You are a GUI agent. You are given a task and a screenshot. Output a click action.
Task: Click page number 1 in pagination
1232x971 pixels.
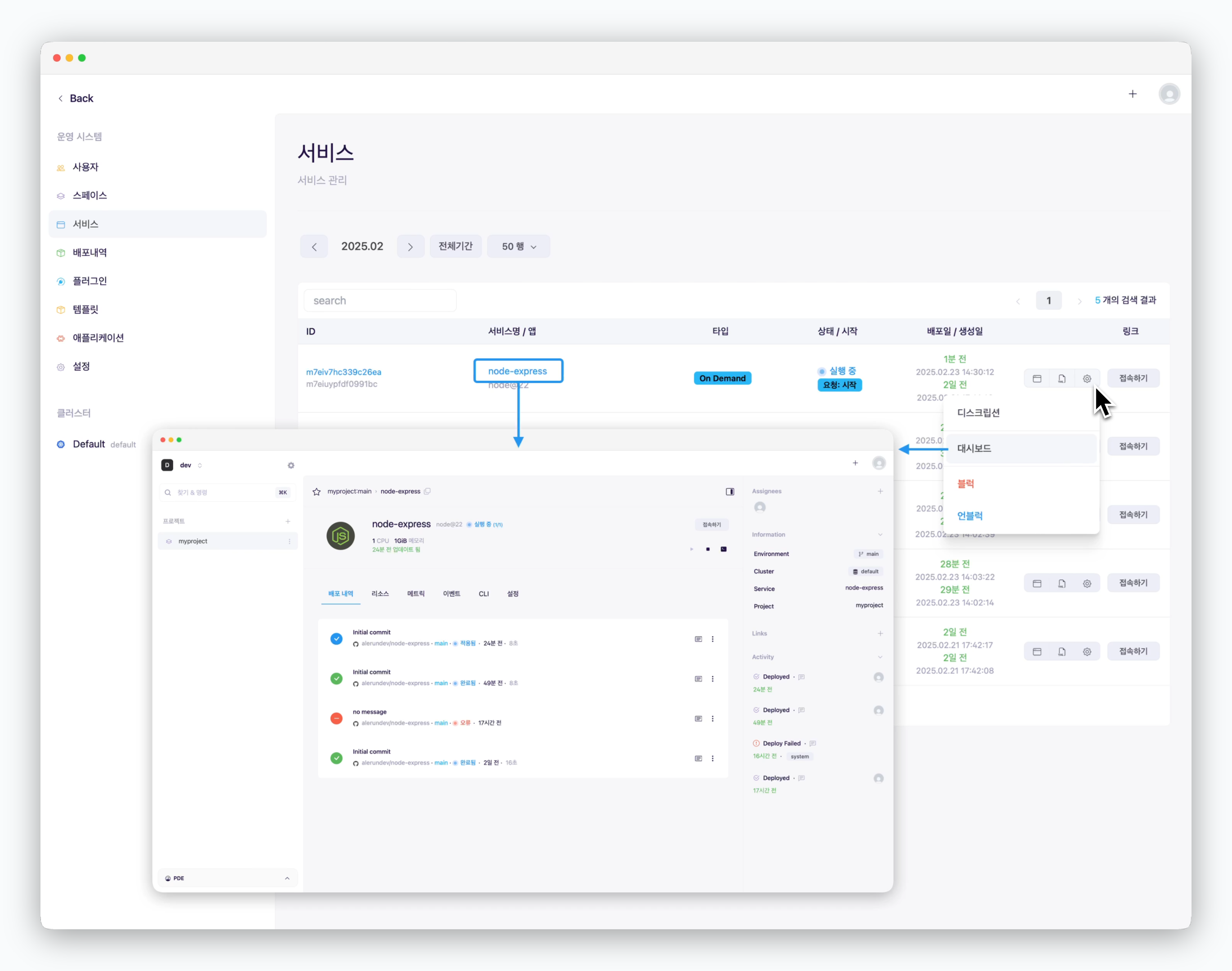tap(1049, 300)
